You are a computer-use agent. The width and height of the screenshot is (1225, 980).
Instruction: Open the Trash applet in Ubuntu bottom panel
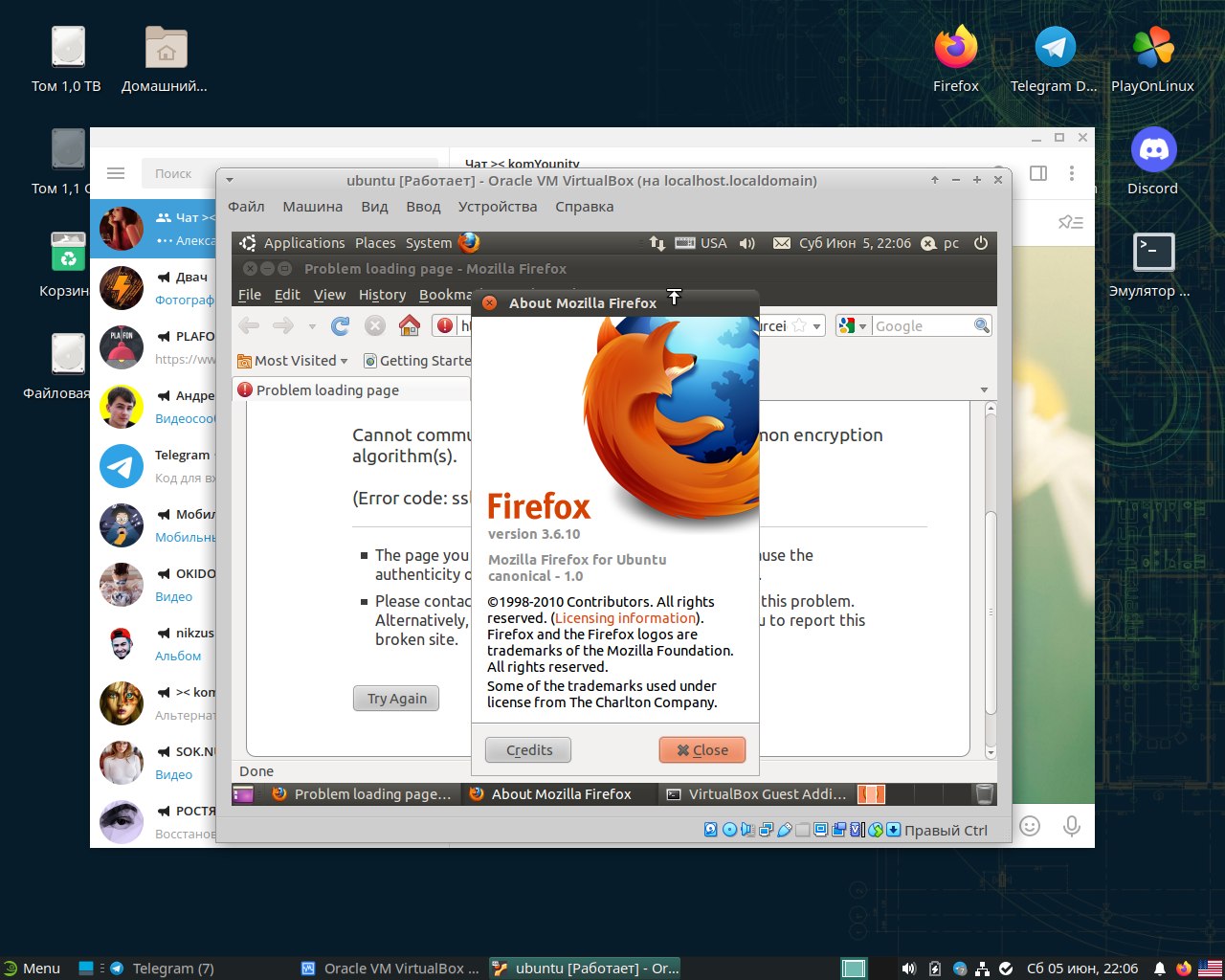tap(984, 794)
